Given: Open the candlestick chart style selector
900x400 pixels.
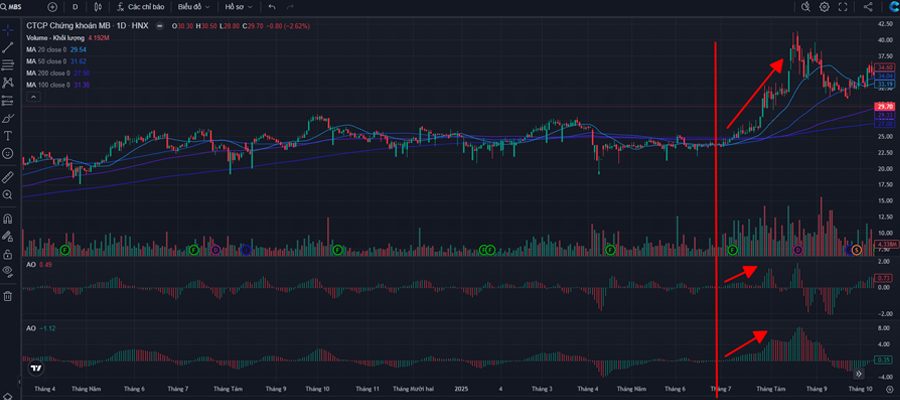Looking at the screenshot, I should 98,7.
